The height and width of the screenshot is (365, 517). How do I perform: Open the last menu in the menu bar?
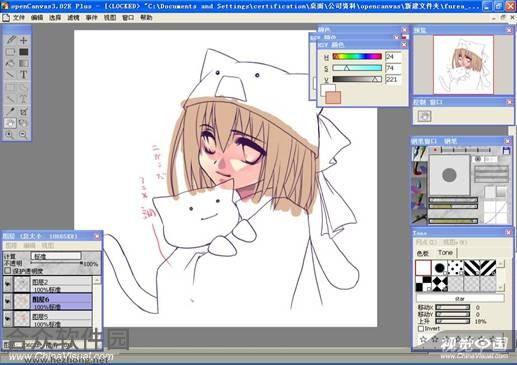pyautogui.click(x=146, y=18)
